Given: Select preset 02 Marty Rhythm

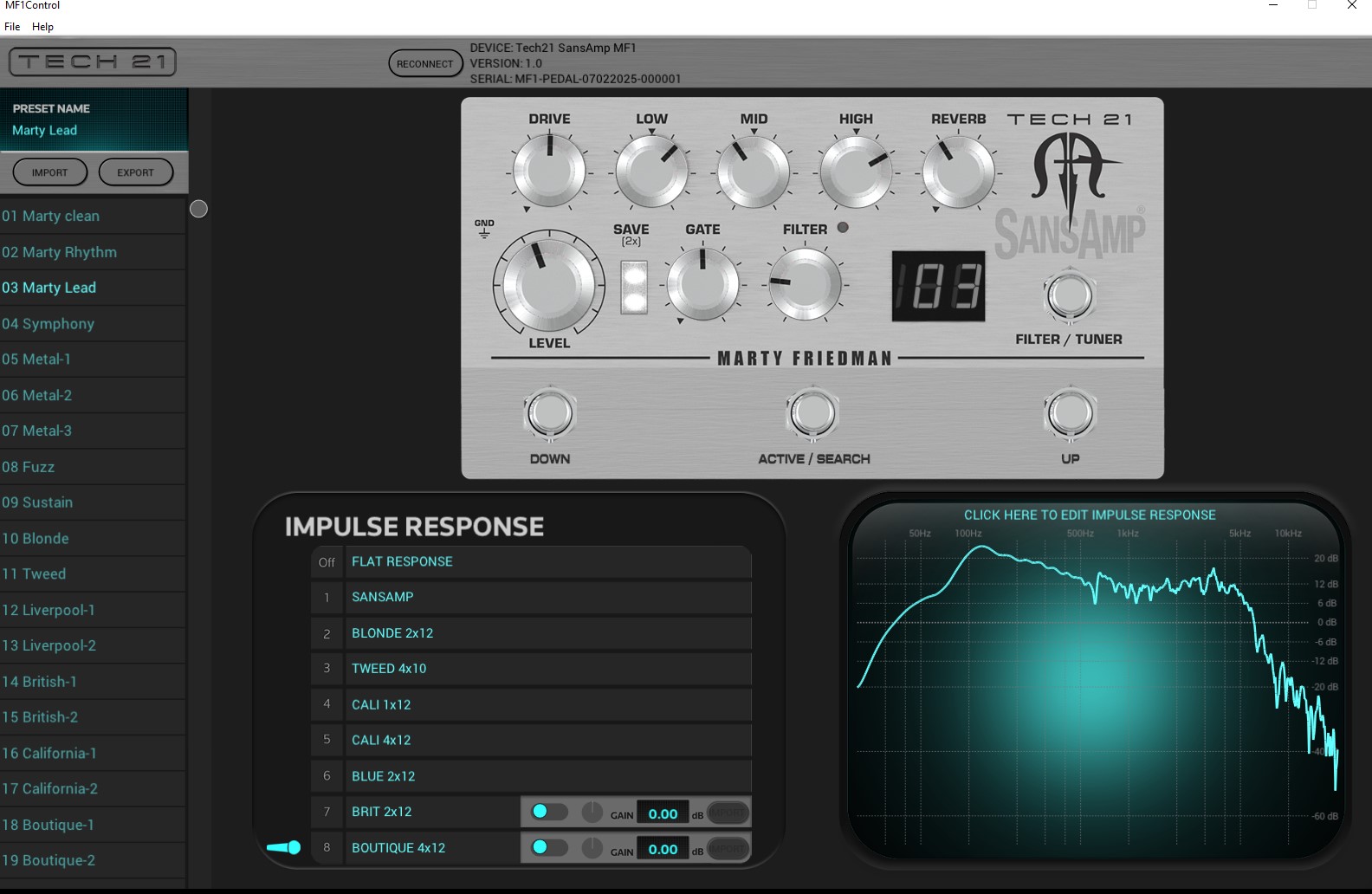Looking at the screenshot, I should pos(93,252).
